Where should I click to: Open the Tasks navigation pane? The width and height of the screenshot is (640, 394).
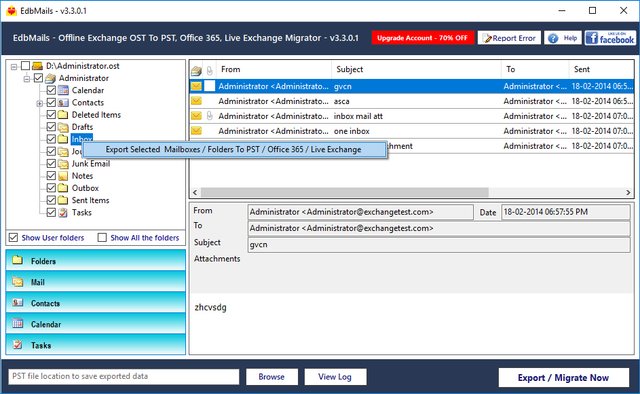pyautogui.click(x=96, y=345)
